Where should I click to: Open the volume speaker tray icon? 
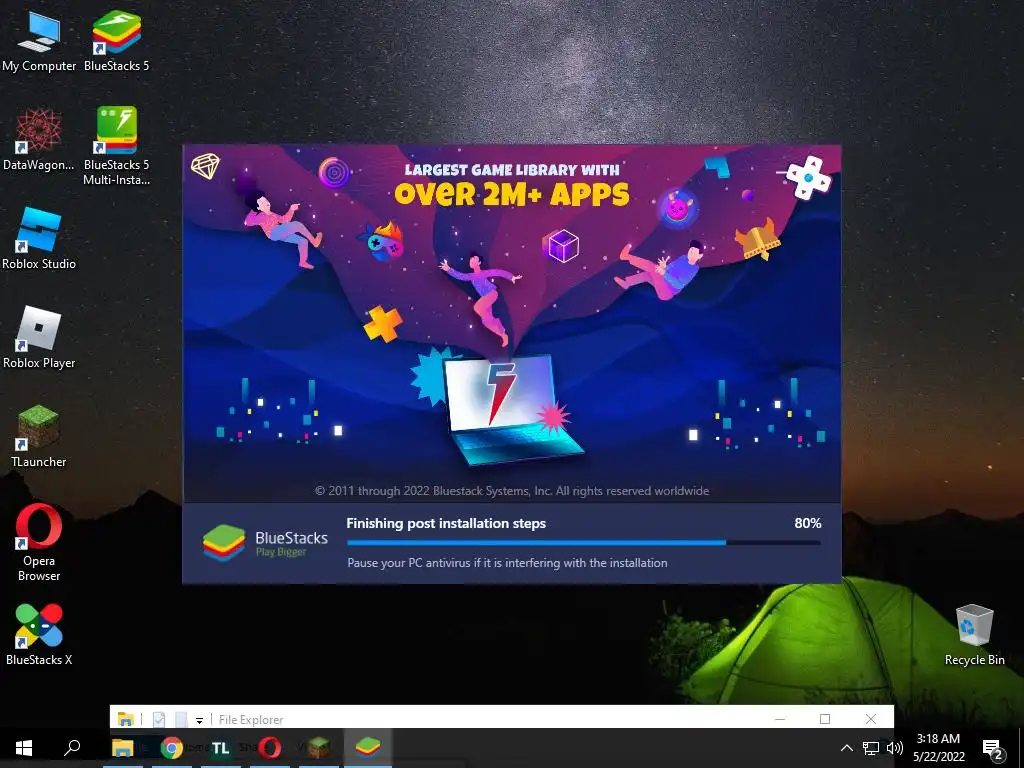click(895, 748)
